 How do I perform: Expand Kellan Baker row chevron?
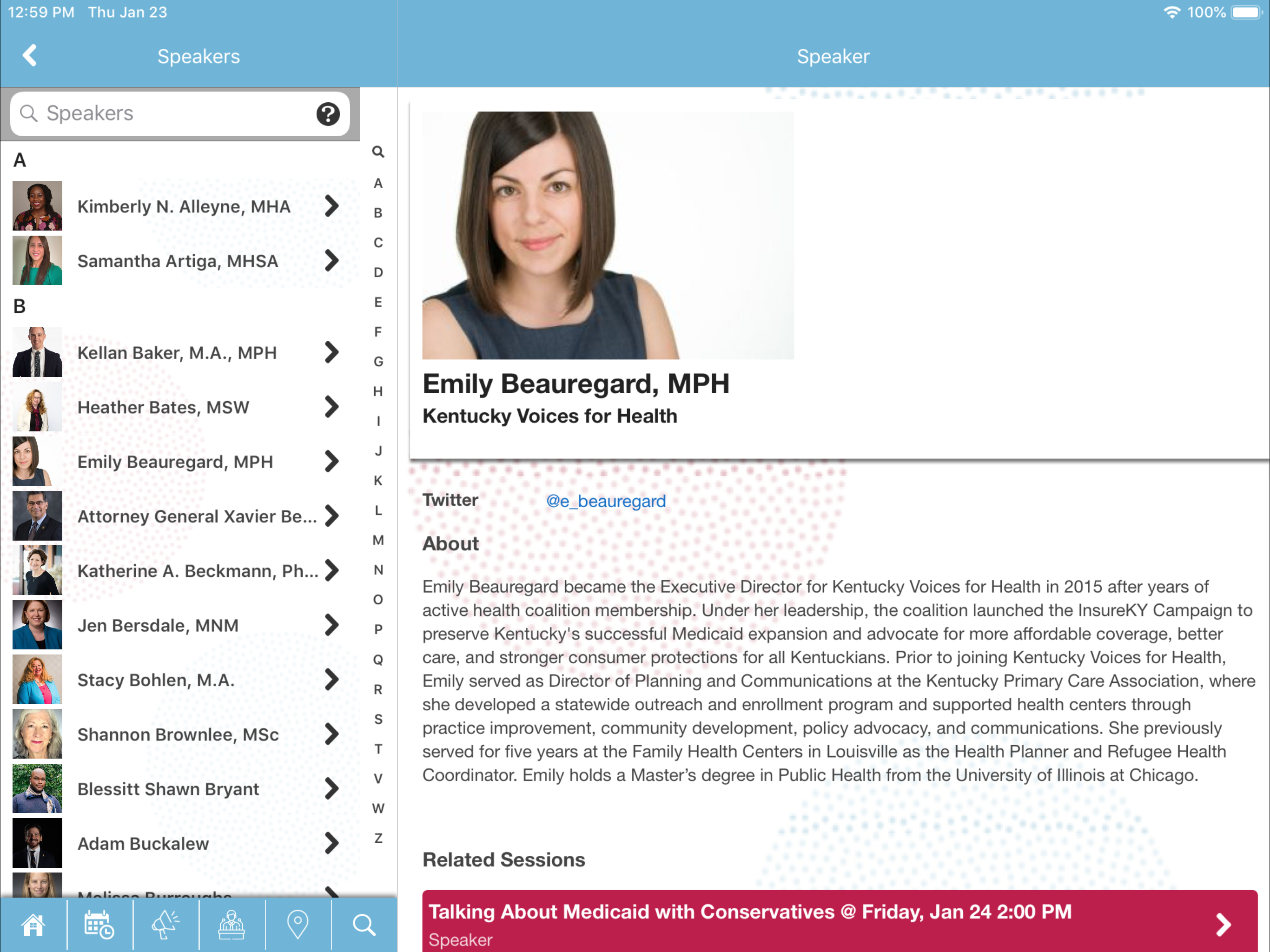click(x=331, y=352)
